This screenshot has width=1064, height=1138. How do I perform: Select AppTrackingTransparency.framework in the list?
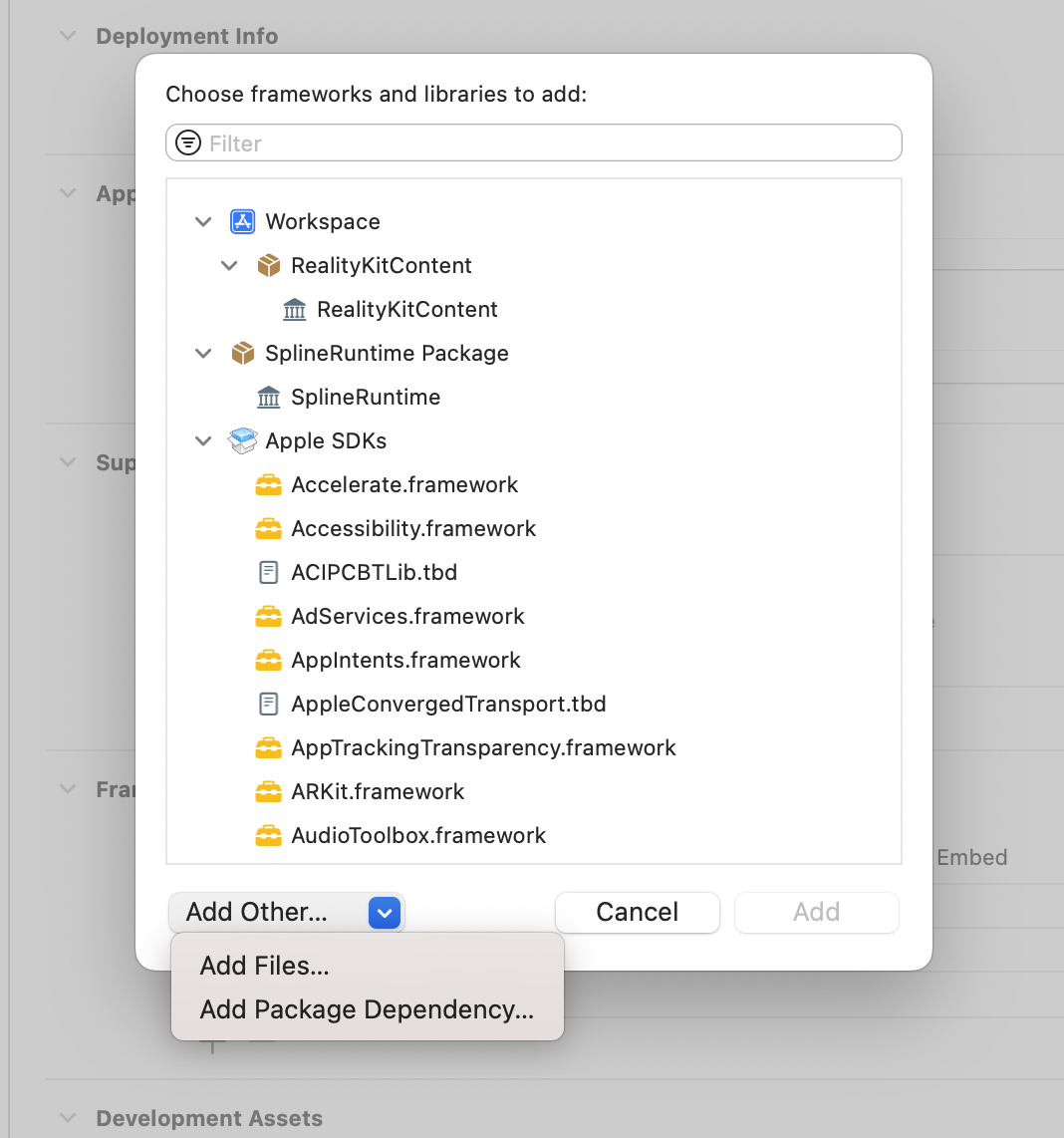(x=533, y=747)
